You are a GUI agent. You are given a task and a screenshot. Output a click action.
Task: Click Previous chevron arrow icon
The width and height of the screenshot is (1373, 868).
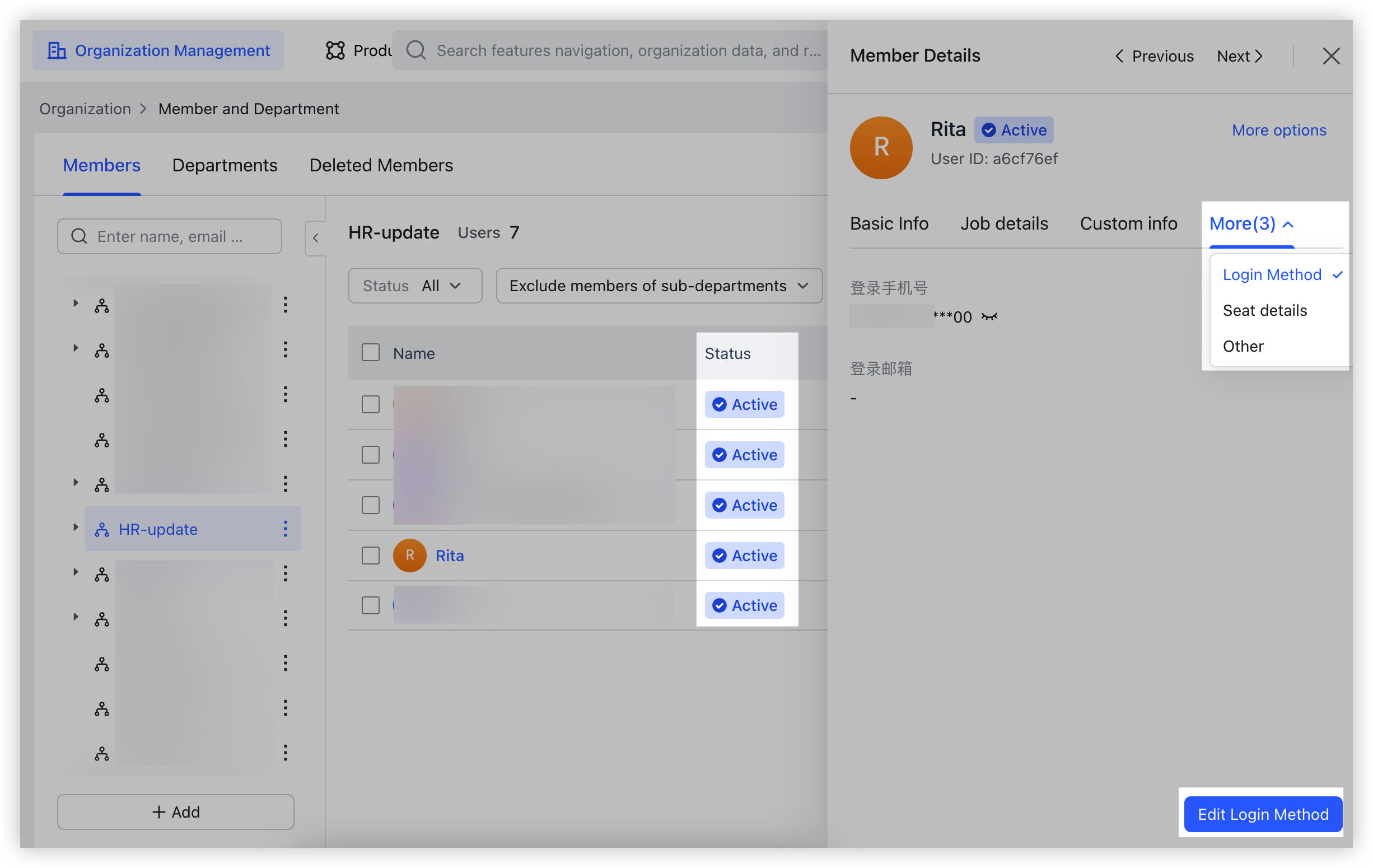click(x=1119, y=56)
